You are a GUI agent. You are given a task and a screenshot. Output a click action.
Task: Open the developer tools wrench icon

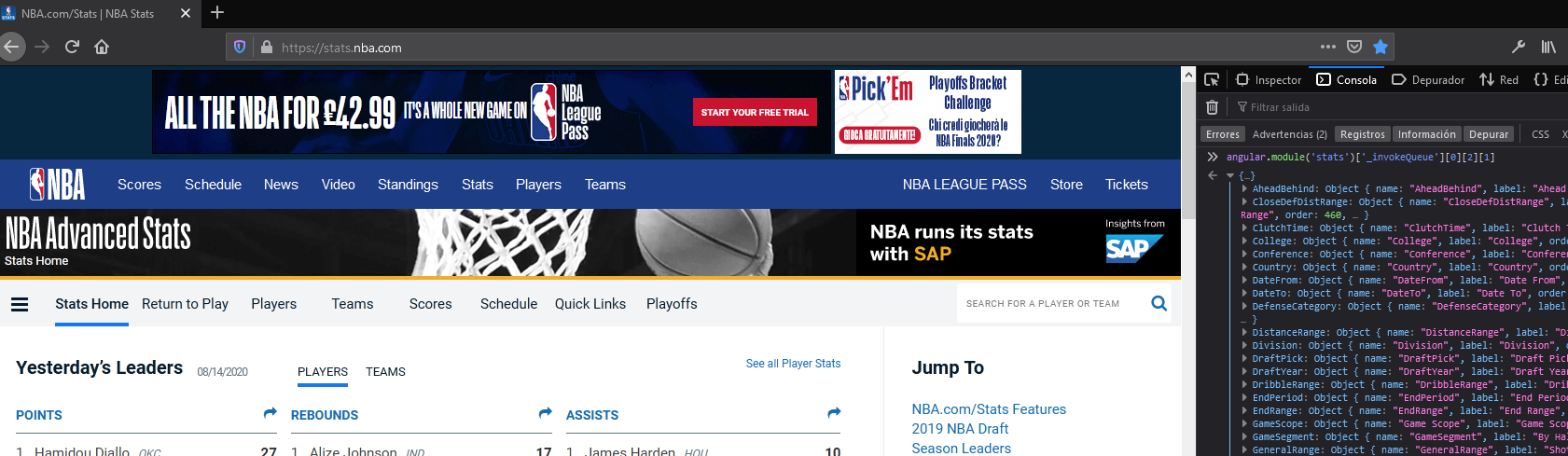pos(1519,47)
